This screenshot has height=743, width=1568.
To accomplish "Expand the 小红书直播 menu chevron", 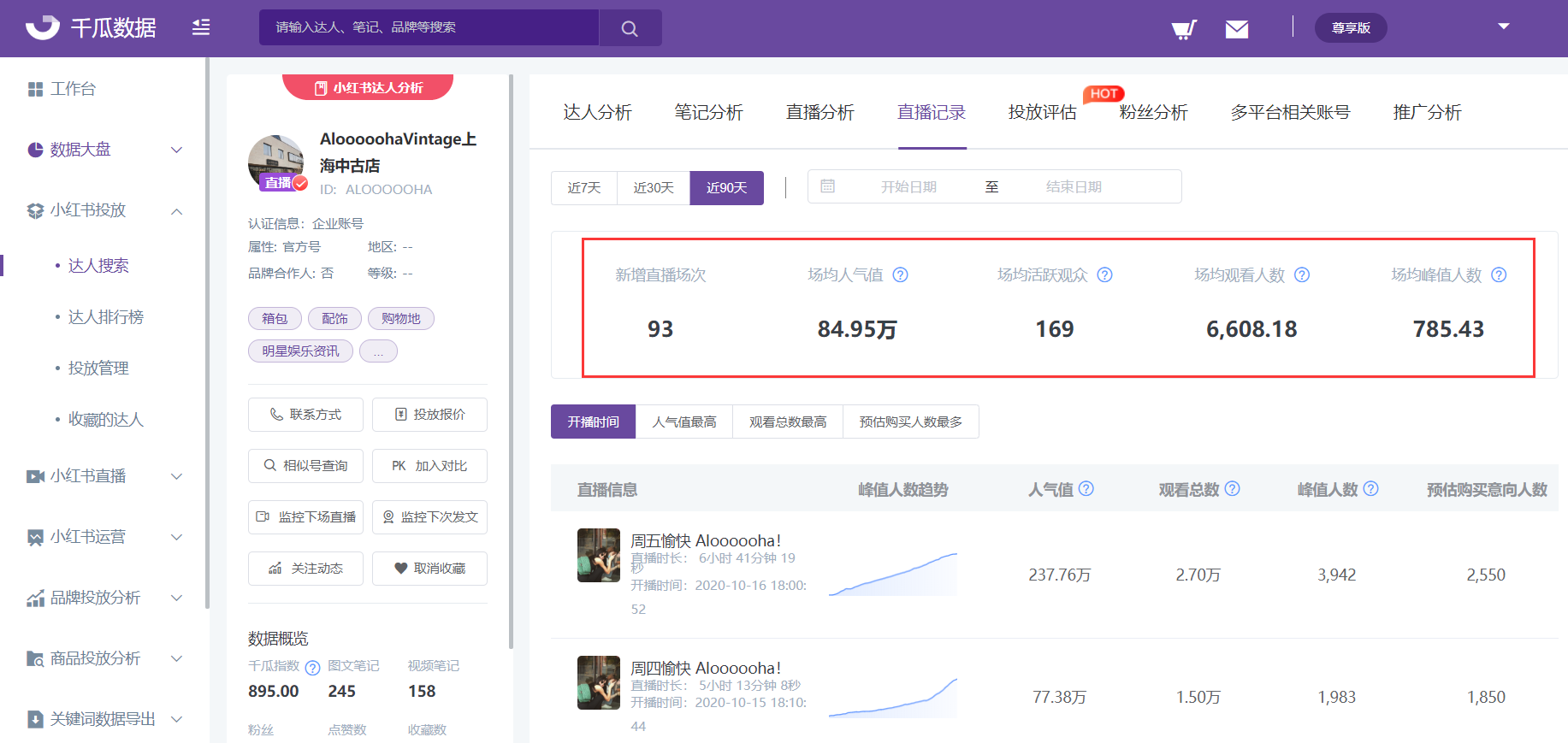I will click(177, 476).
